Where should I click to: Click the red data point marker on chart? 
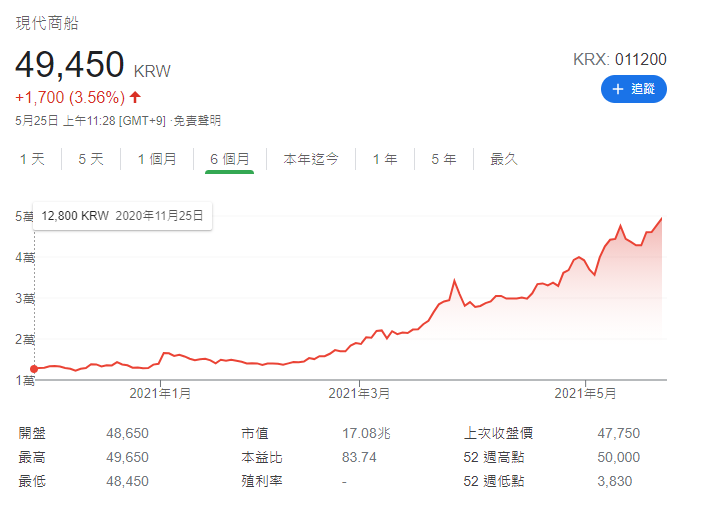point(34,369)
